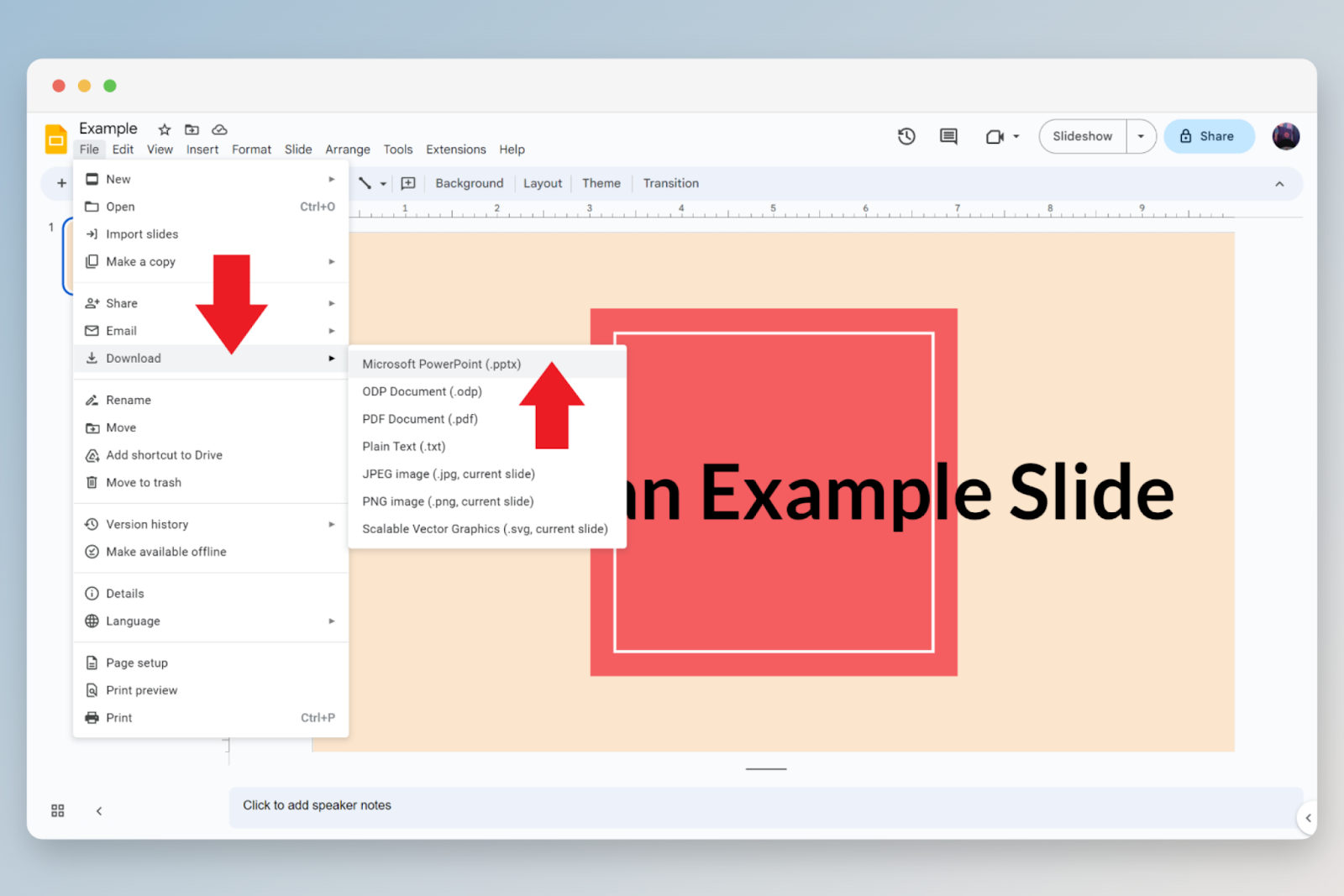This screenshot has height=896, width=1344.
Task: Open the Theme picker
Action: 601,183
